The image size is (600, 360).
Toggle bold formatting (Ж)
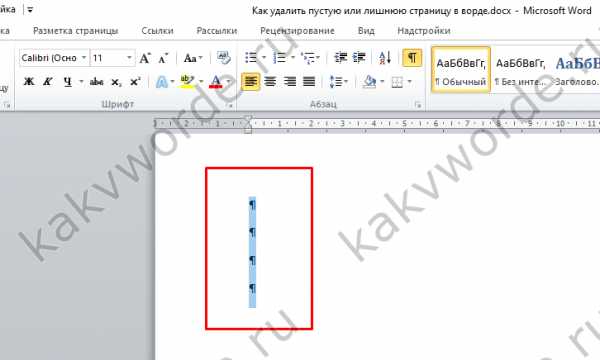[29, 81]
